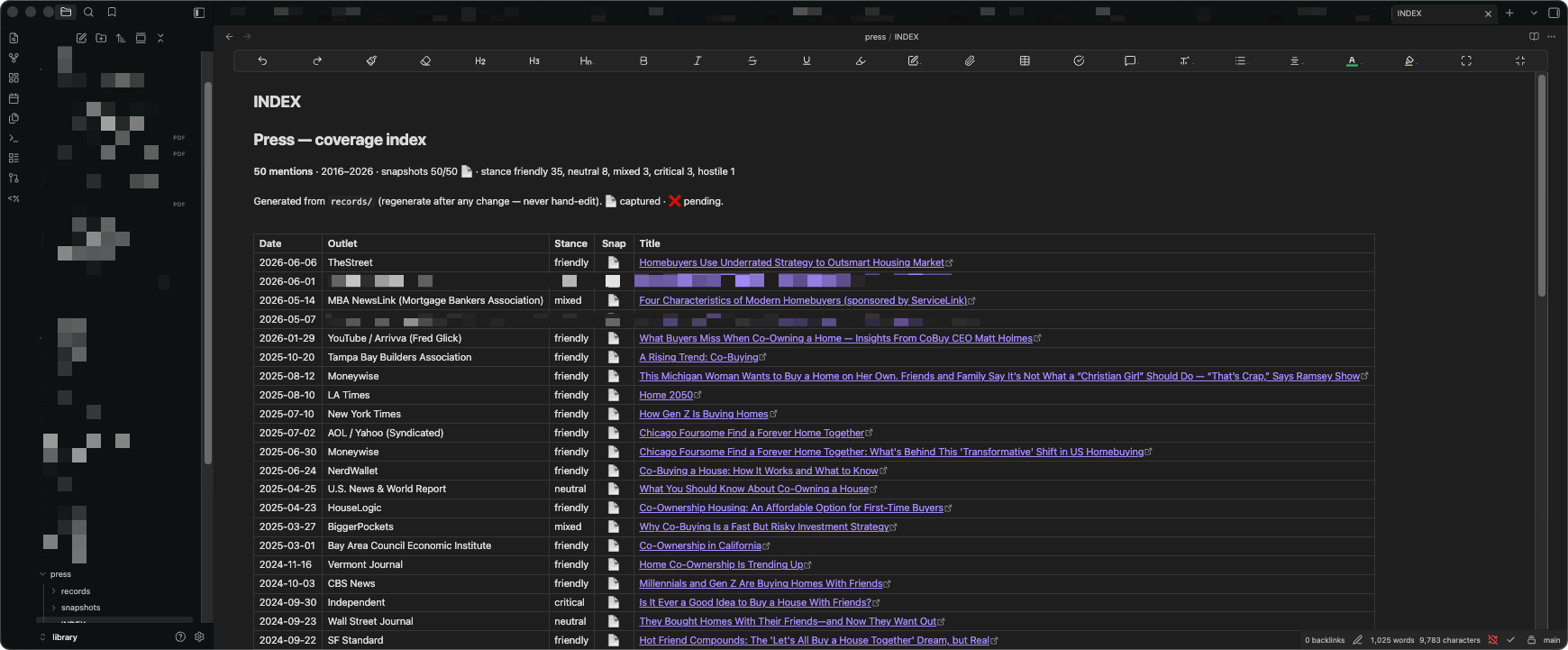Switch to reading view with the book icon
Viewport: 1568px width, 650px height.
[x=1534, y=37]
